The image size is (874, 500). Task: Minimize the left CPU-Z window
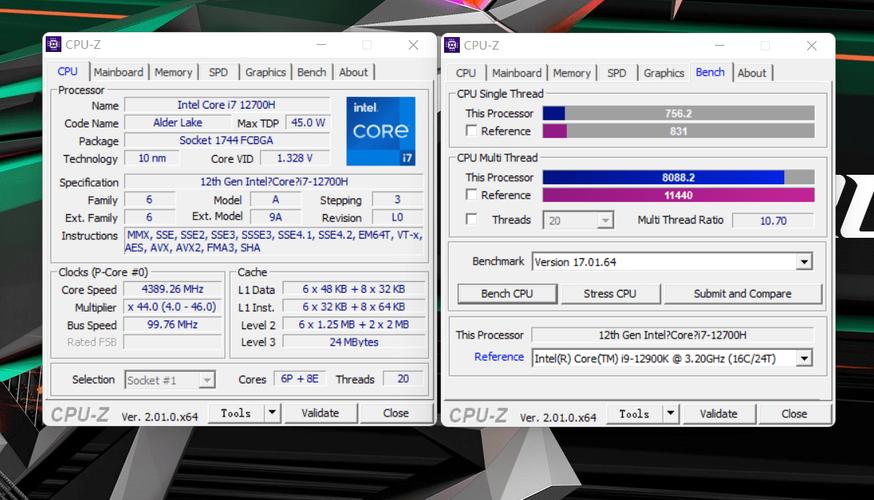pos(320,45)
